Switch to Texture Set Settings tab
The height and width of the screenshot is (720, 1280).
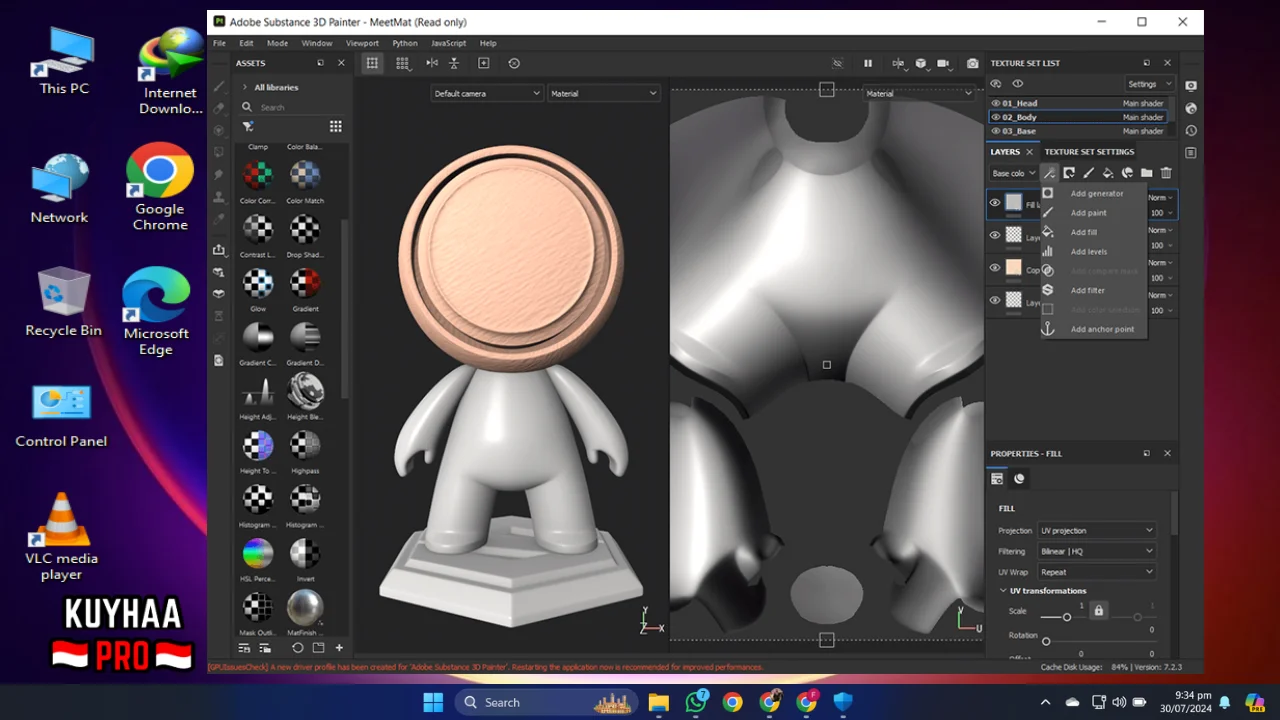[1089, 152]
